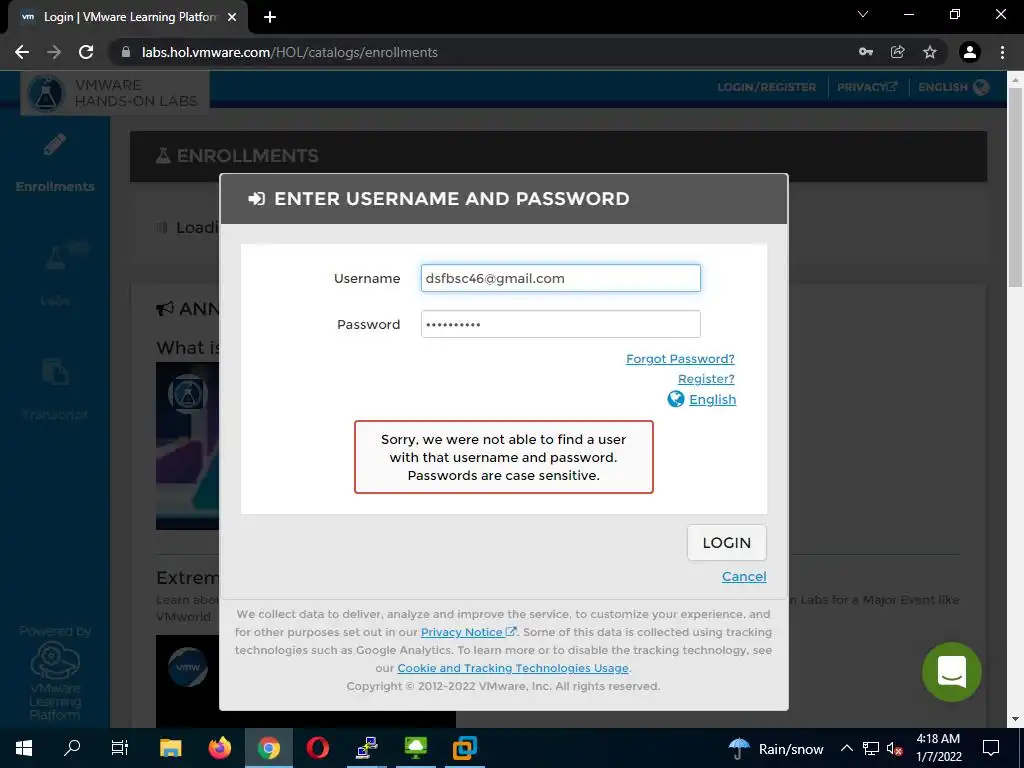Reload the page with refresh icon

pyautogui.click(x=86, y=52)
